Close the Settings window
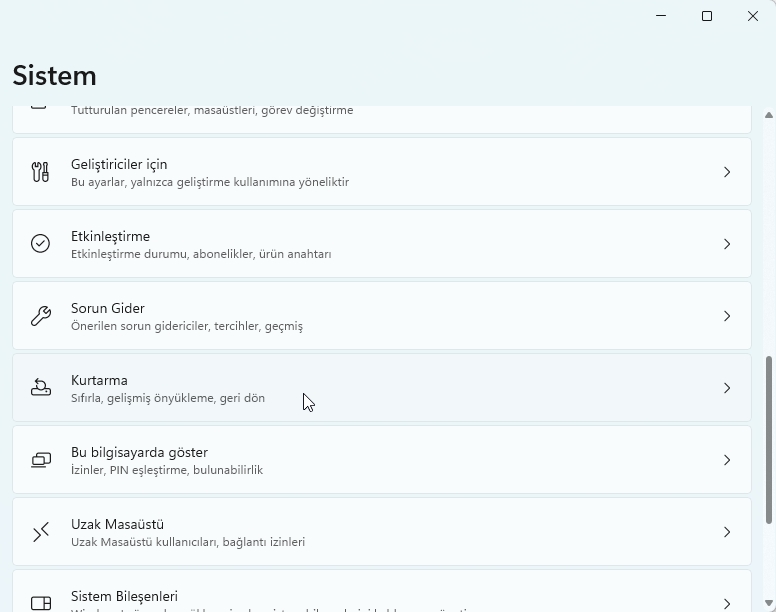The image size is (776, 612). click(753, 16)
